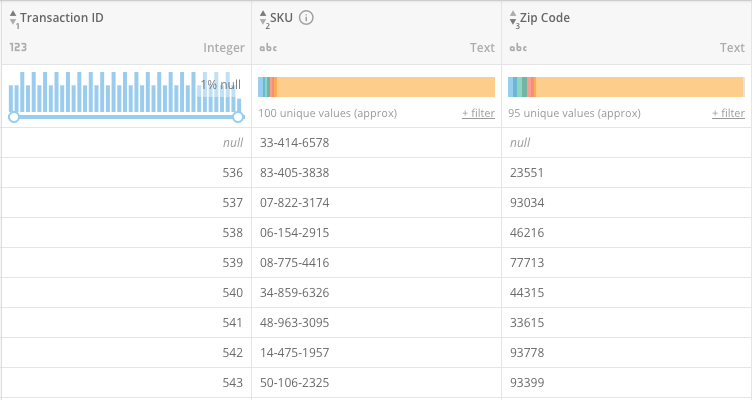Select the Zip Code column header

point(548,18)
